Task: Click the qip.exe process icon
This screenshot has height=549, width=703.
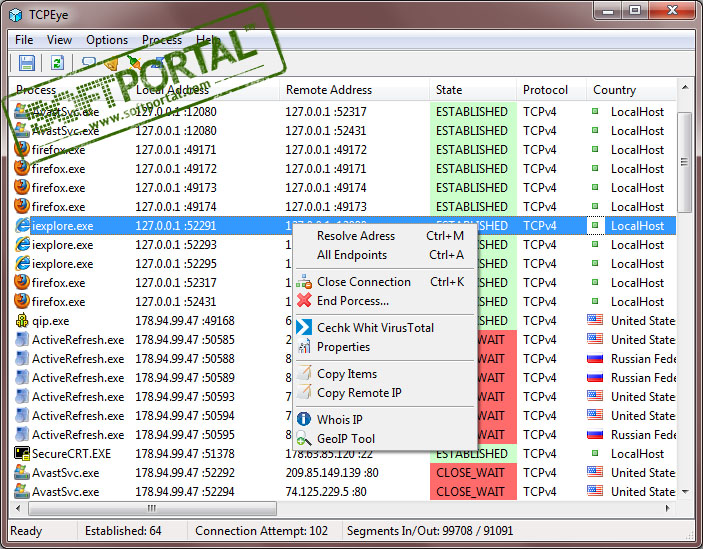Action: 22,320
